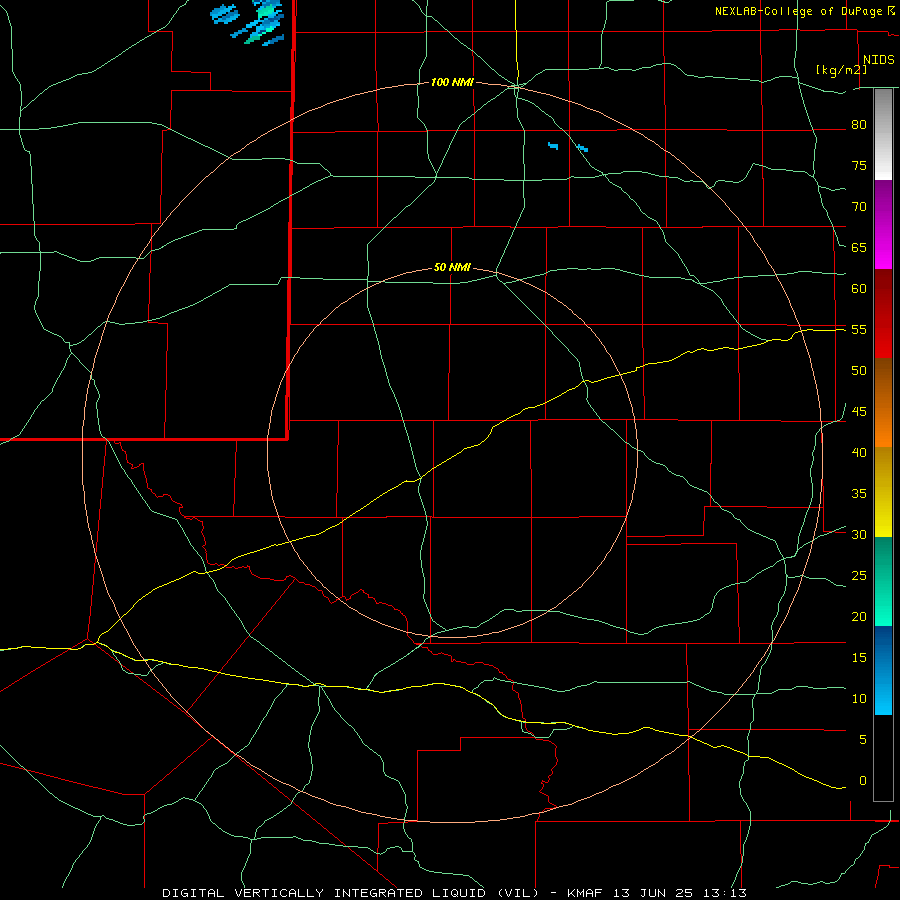Click the 55 tick label on the scale
The width and height of the screenshot is (900, 900).
(859, 329)
